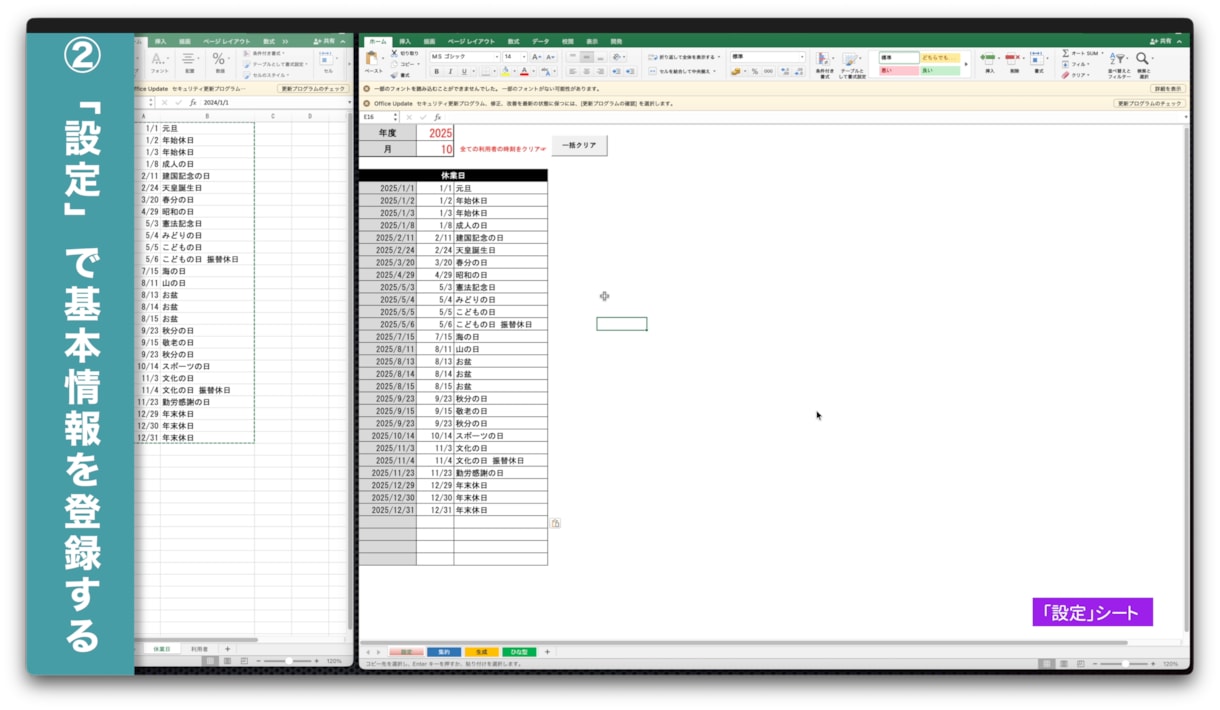Screen dimensions: 1220x710
Task: Open the 検索と選択 magnifier icon
Action: tap(1141, 59)
